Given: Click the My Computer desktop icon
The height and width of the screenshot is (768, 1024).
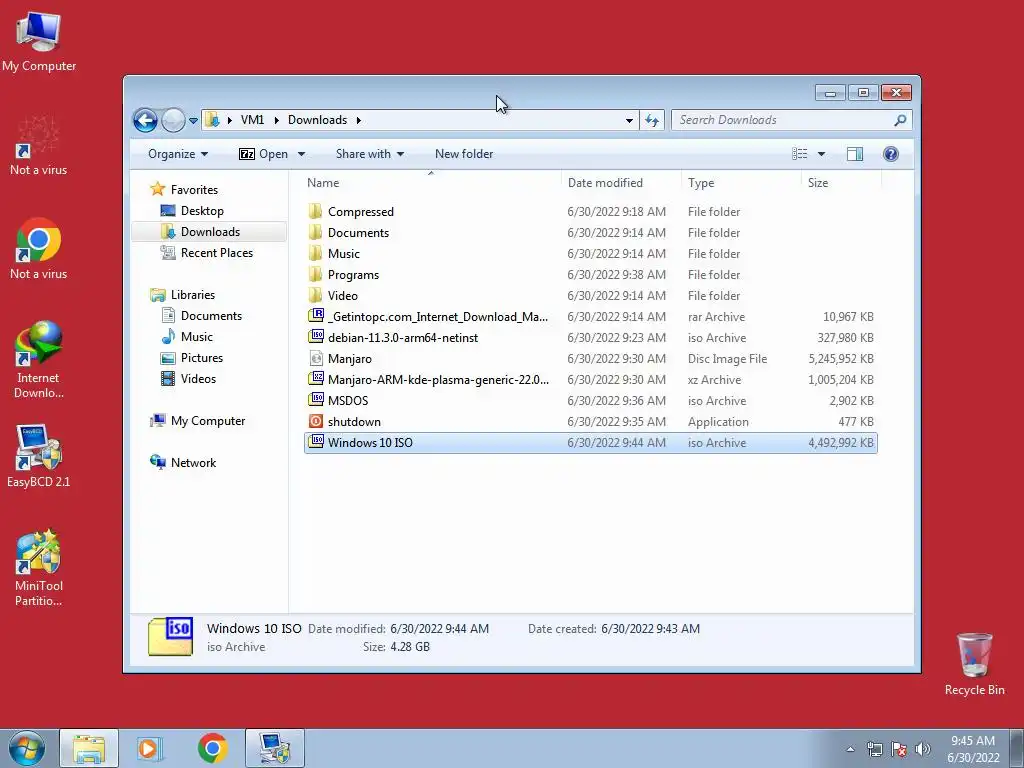Looking at the screenshot, I should (x=39, y=40).
